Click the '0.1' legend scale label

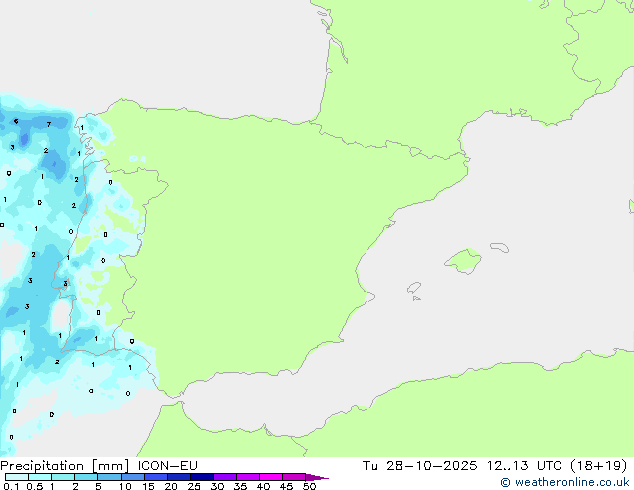[x=11, y=486]
